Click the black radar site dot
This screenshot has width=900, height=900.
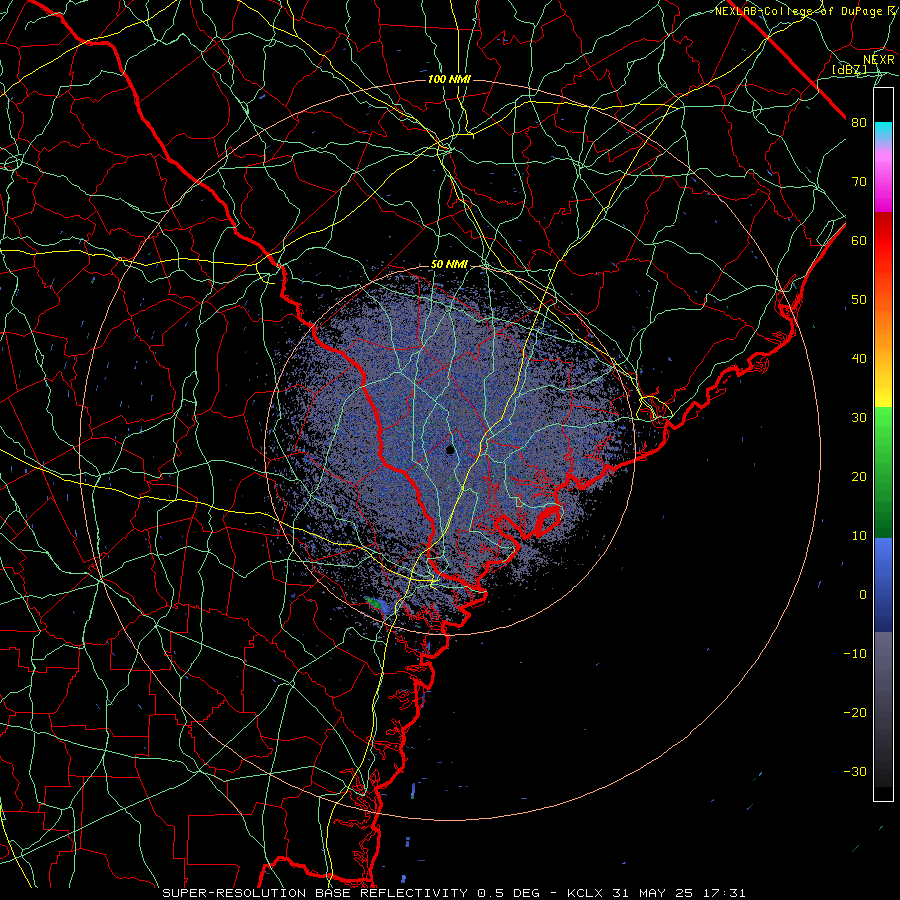(451, 450)
